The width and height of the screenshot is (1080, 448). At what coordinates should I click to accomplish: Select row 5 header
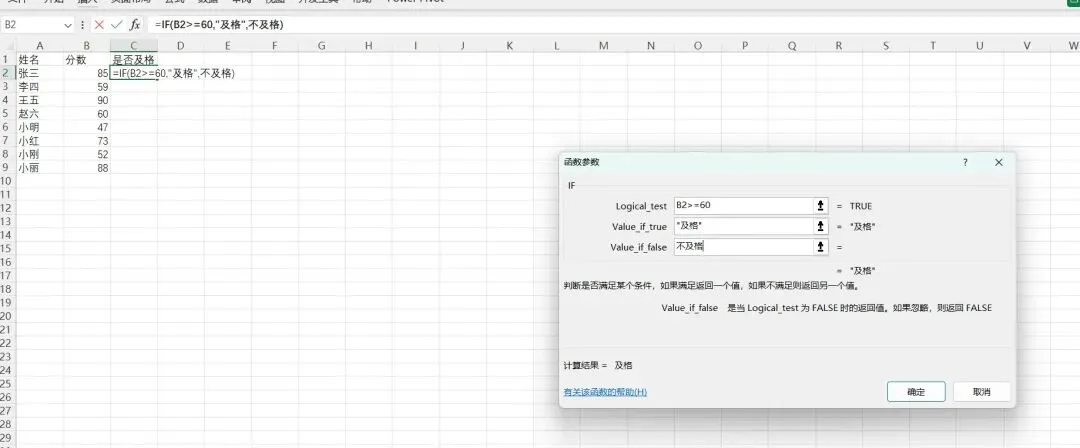[x=7, y=114]
